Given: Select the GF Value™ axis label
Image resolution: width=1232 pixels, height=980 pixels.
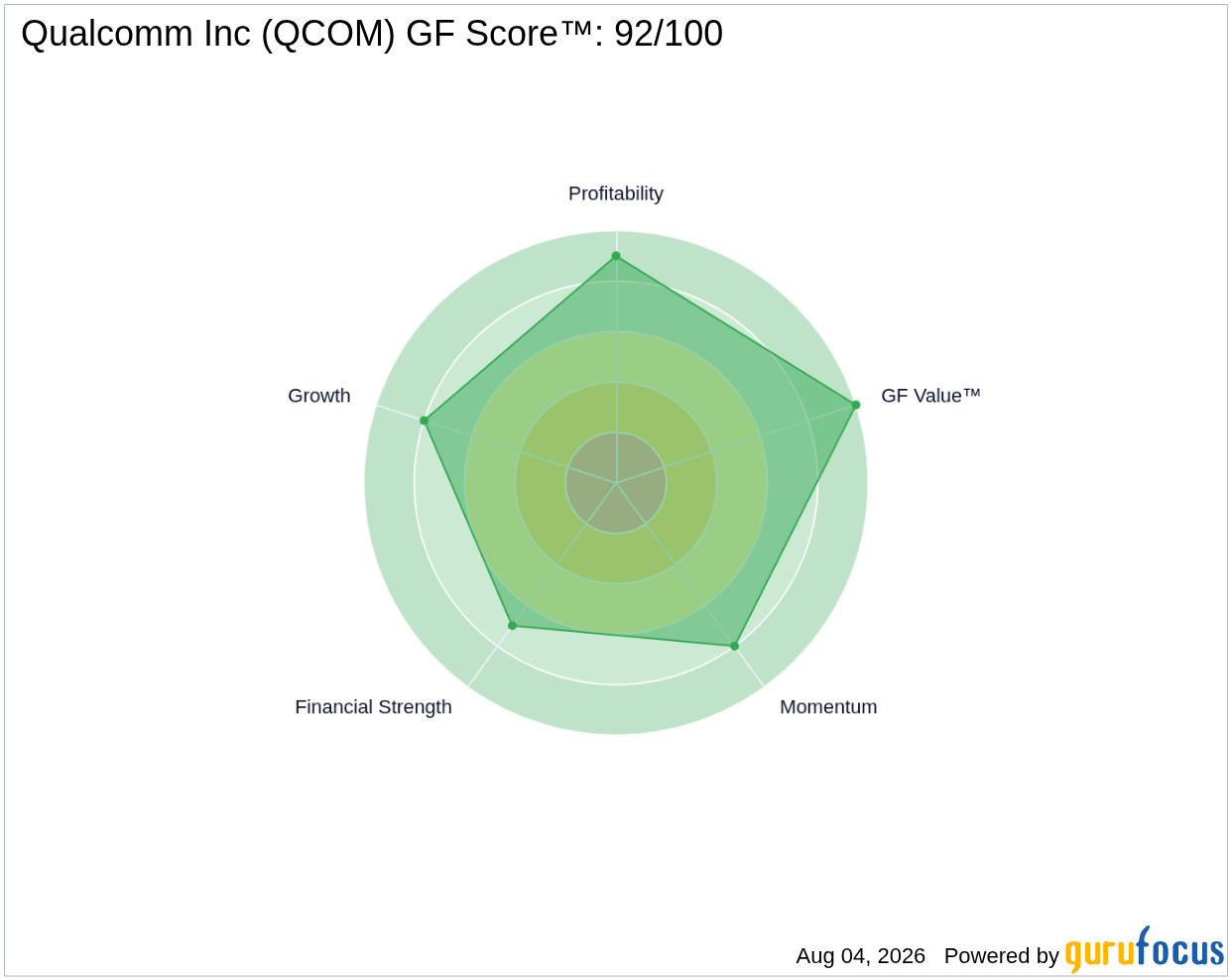Looking at the screenshot, I should pyautogui.click(x=930, y=396).
